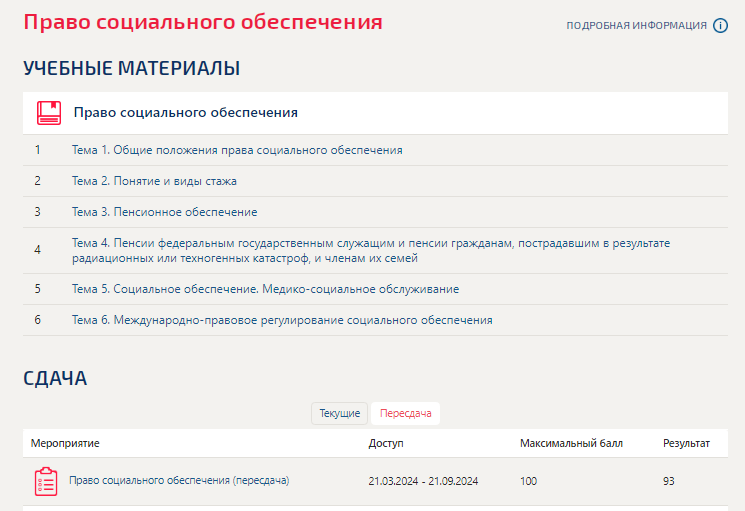Click the info icon next to ПОДРОБНАЯ ИНФОРМАЦИЯ
This screenshot has height=511, width=745.
tap(720, 25)
